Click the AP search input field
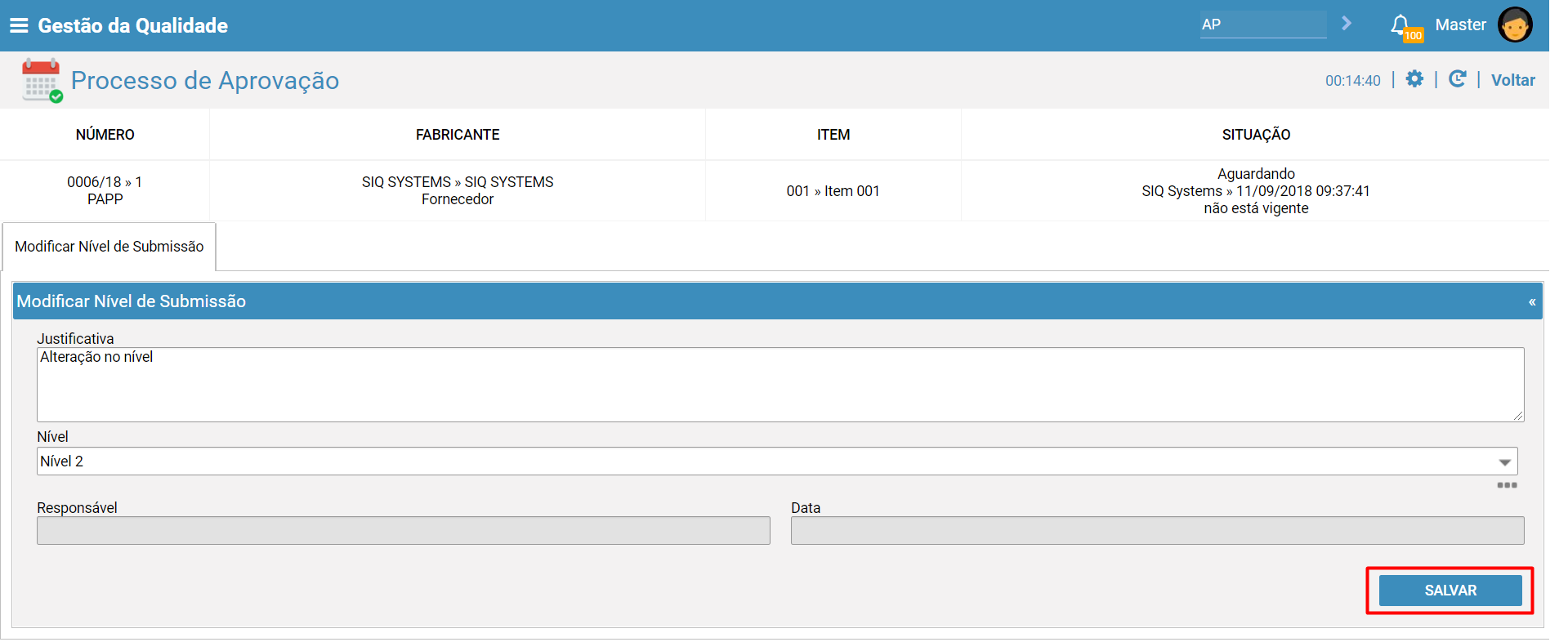1568x642 pixels. [x=1263, y=25]
